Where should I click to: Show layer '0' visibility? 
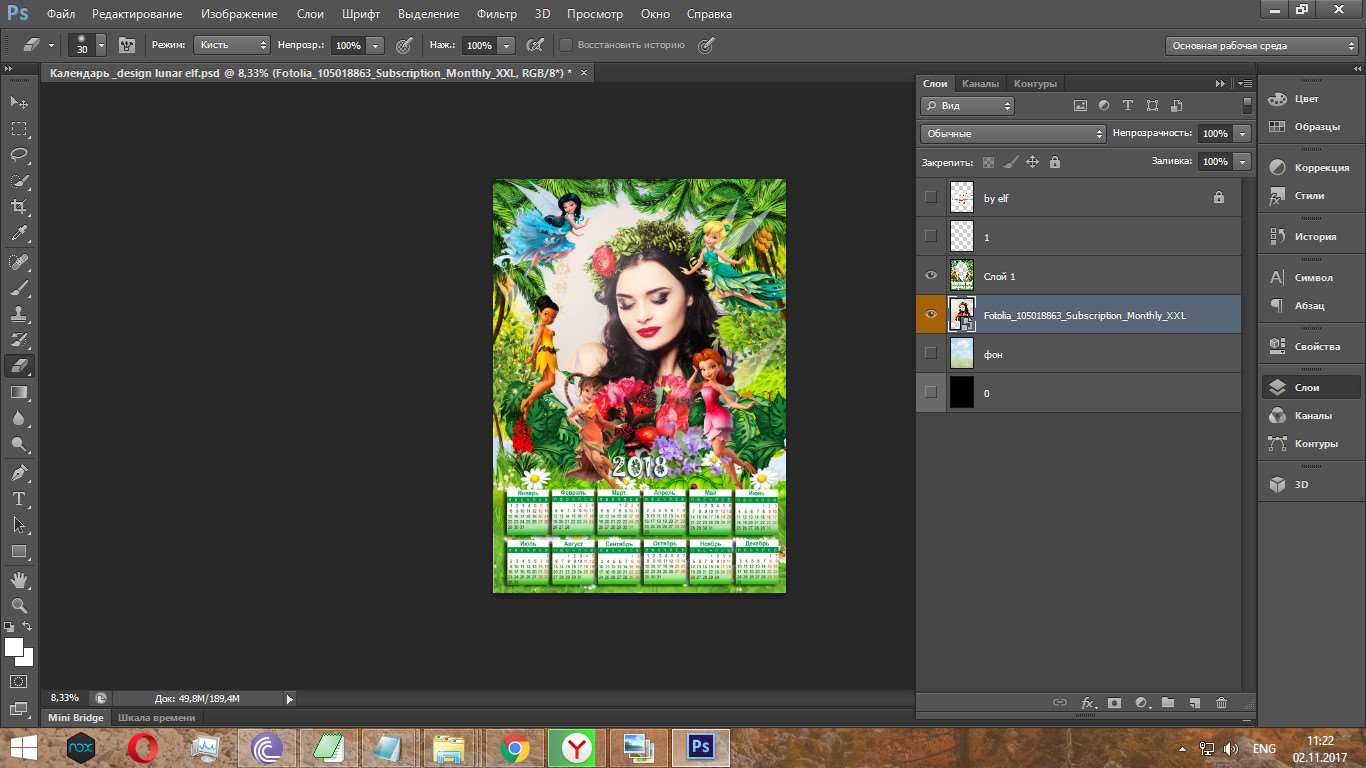tap(931, 393)
